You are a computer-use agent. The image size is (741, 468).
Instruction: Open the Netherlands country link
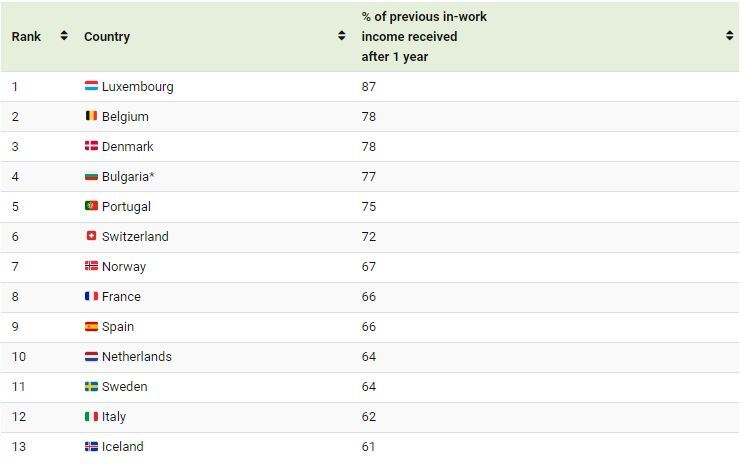tap(137, 356)
